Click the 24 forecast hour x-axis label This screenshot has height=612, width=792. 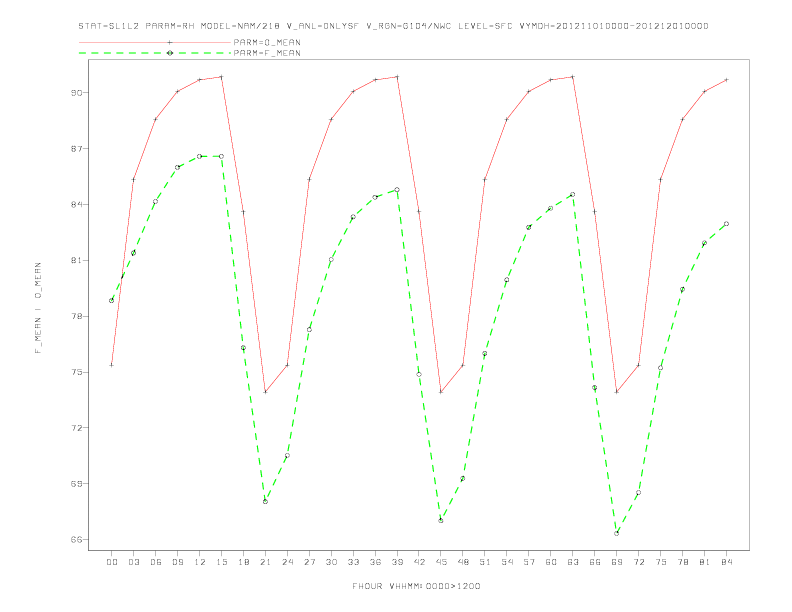tap(287, 562)
